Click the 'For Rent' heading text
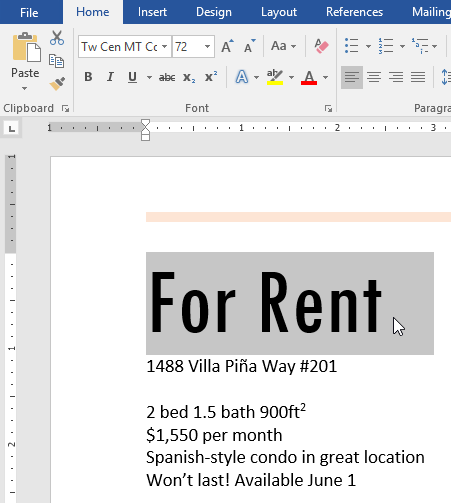Image resolution: width=451 pixels, height=503 pixels. coord(266,303)
